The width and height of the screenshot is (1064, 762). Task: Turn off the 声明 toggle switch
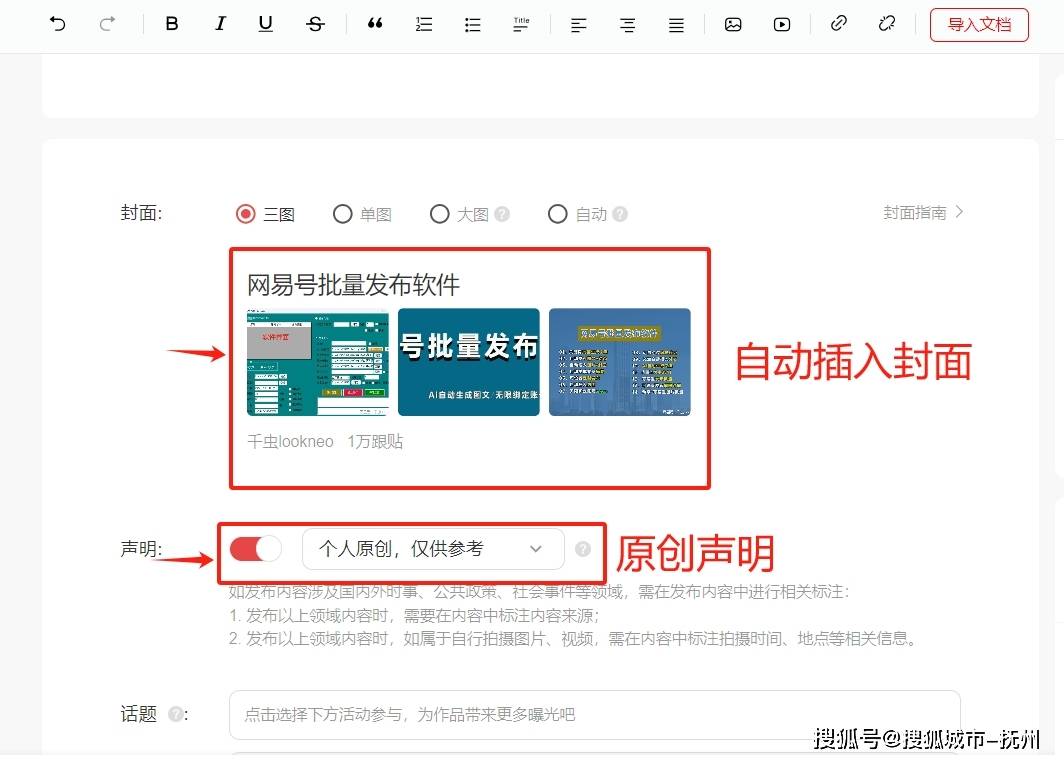tap(256, 549)
